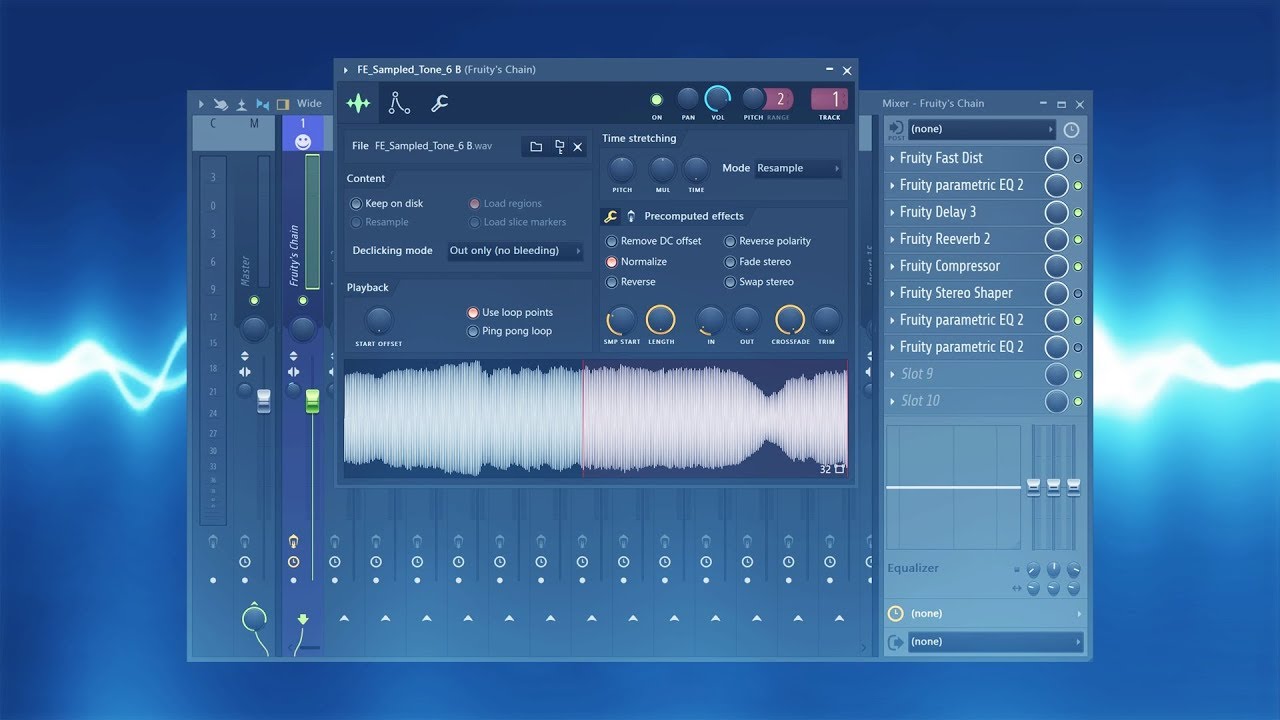The height and width of the screenshot is (720, 1280).
Task: Enable the Reverse option
Action: (612, 282)
